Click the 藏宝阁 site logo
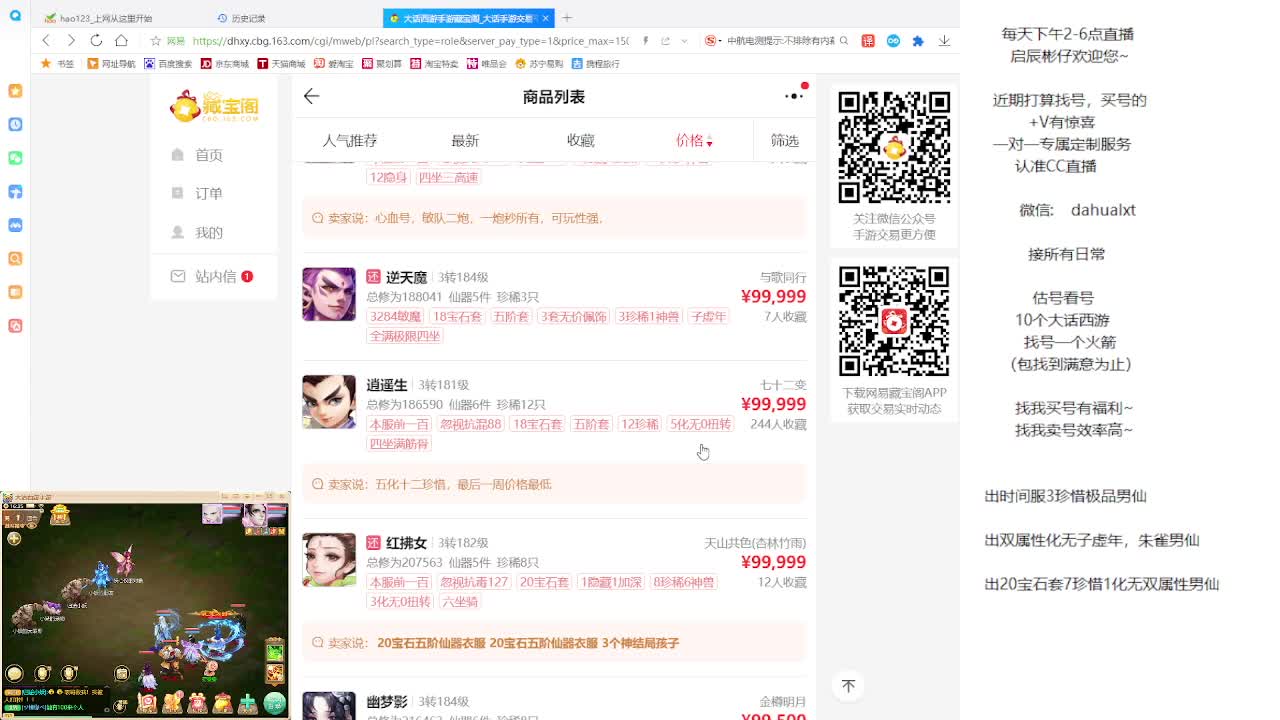The image size is (1280, 720). pos(214,106)
